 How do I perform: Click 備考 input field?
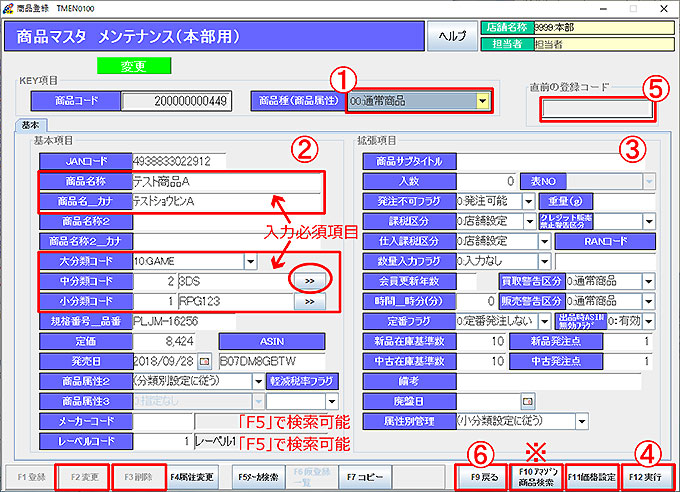pyautogui.click(x=549, y=381)
